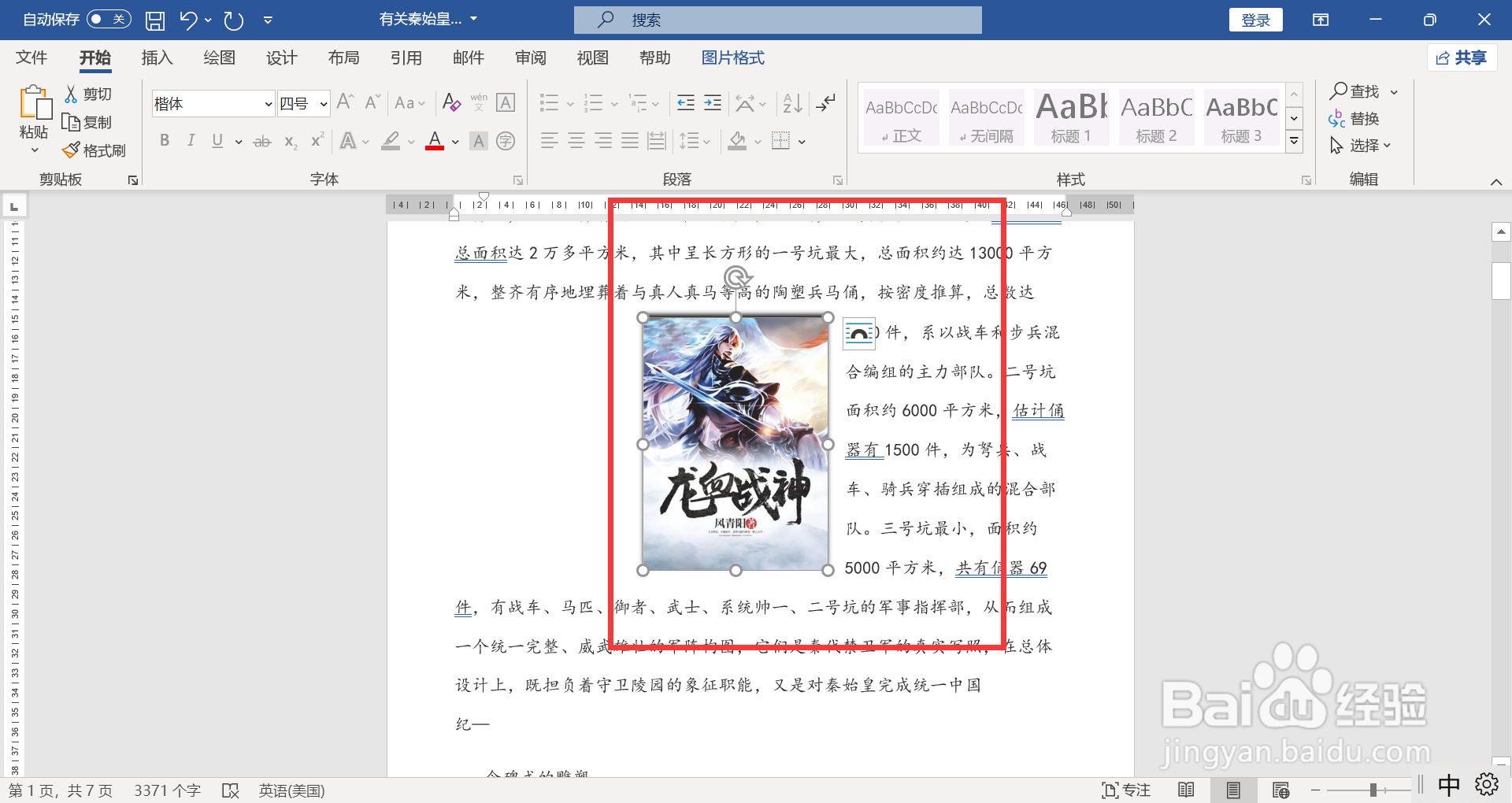Viewport: 1512px width, 803px height.
Task: Click the Redo icon
Action: (234, 20)
